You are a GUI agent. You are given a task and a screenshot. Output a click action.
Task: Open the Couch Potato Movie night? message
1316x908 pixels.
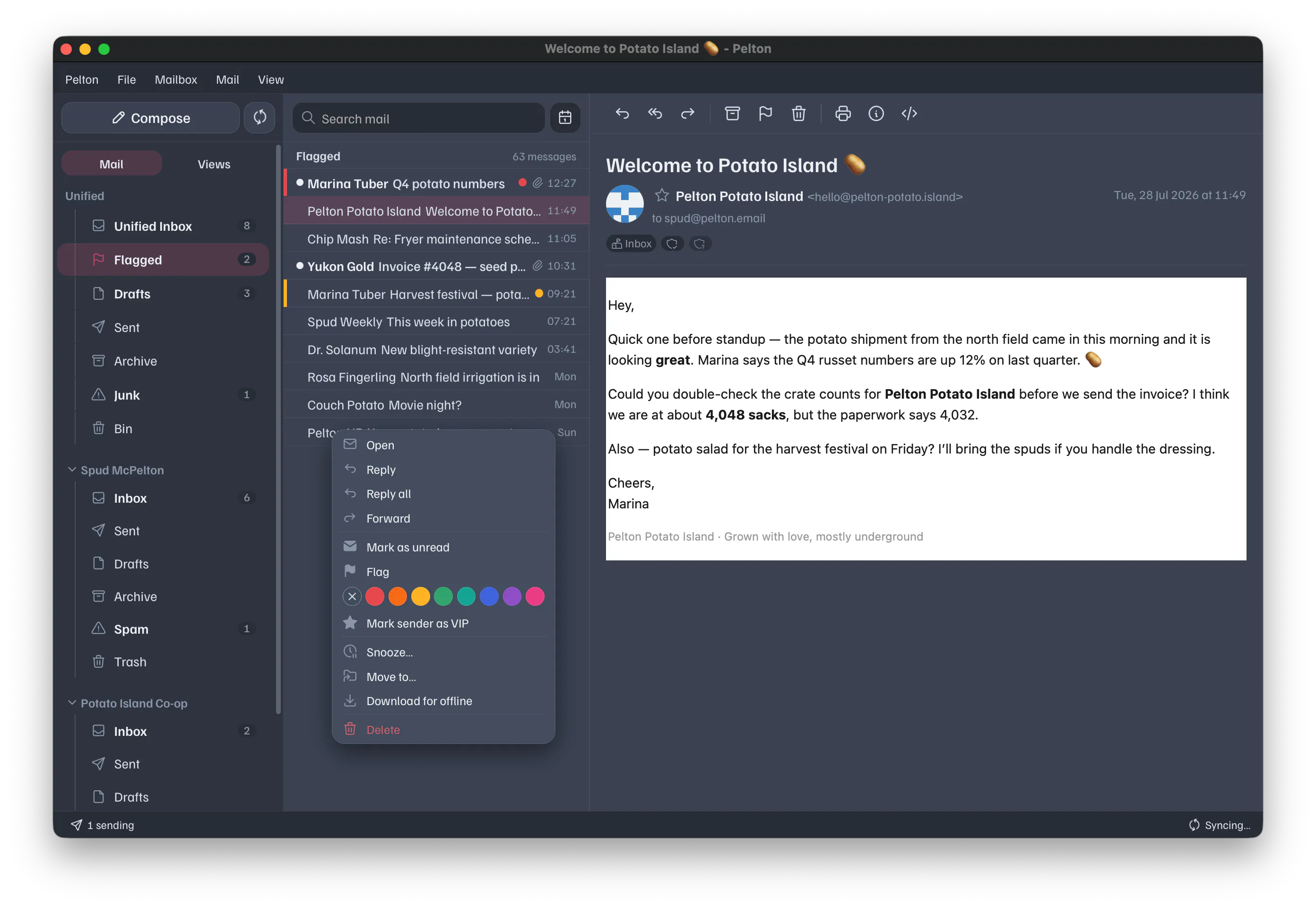click(436, 404)
